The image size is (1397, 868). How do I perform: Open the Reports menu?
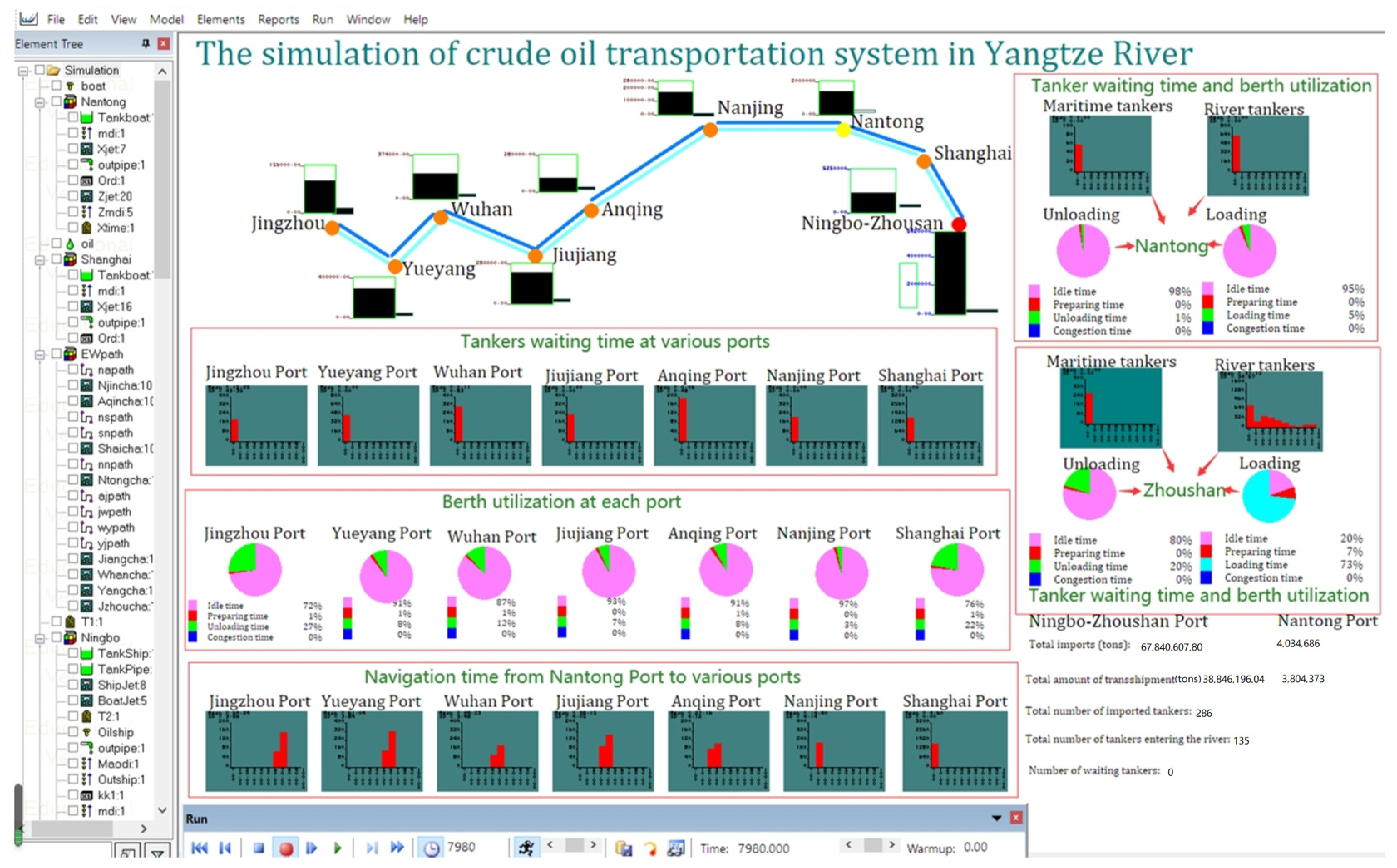click(x=279, y=20)
